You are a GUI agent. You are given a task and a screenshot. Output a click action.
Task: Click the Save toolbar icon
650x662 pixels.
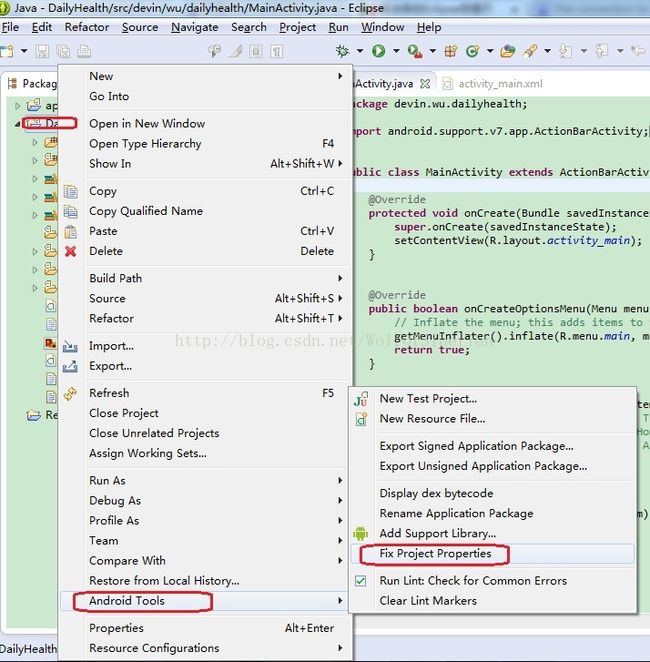pos(42,52)
